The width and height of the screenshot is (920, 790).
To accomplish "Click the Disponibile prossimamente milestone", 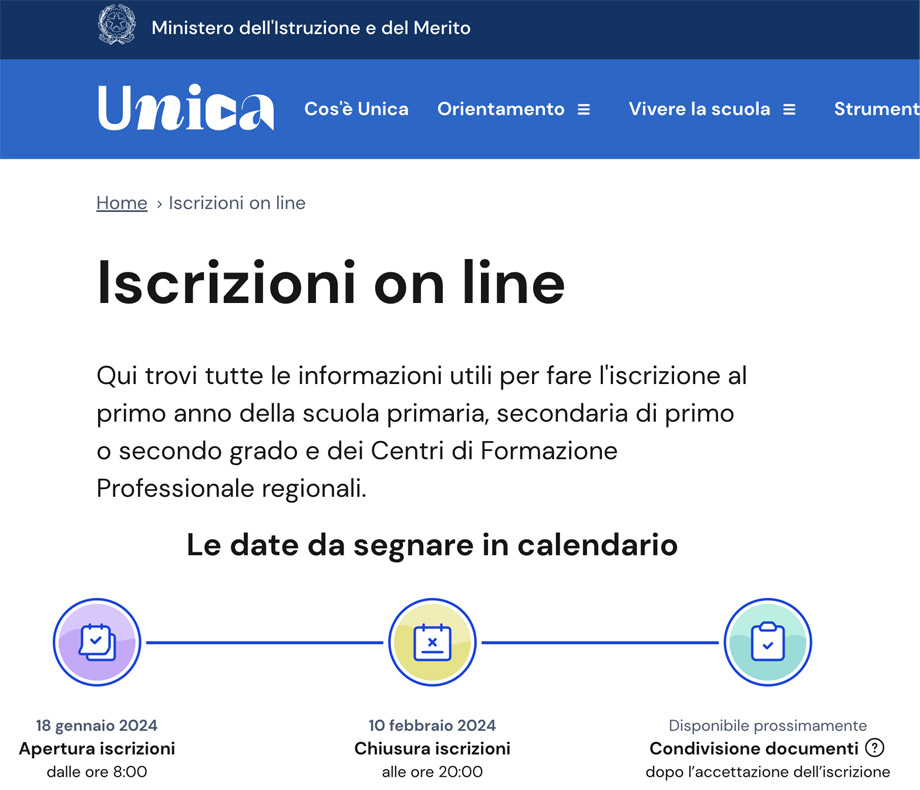I will pyautogui.click(x=767, y=725).
